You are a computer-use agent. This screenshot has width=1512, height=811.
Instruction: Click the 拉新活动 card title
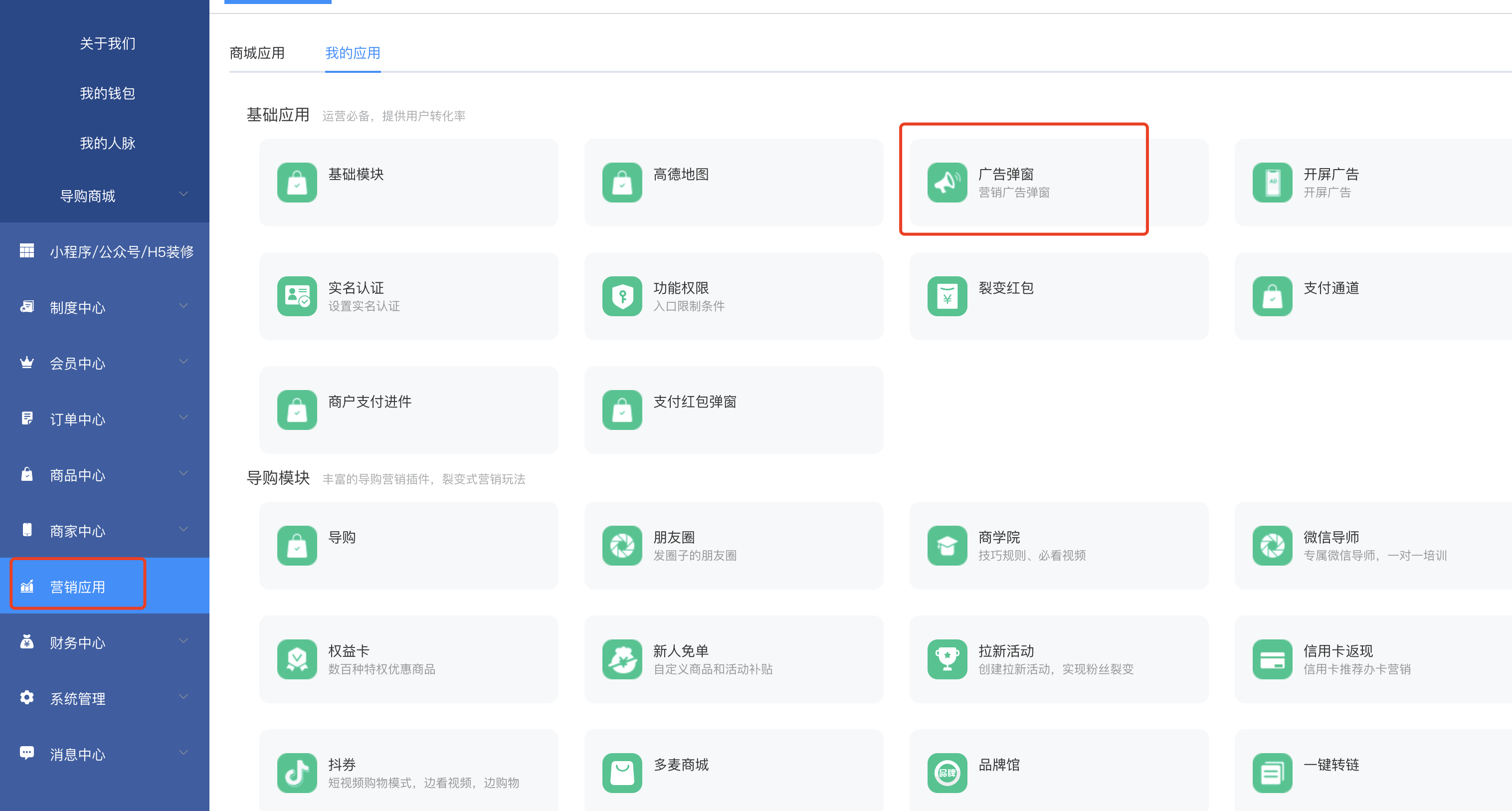(x=1006, y=651)
